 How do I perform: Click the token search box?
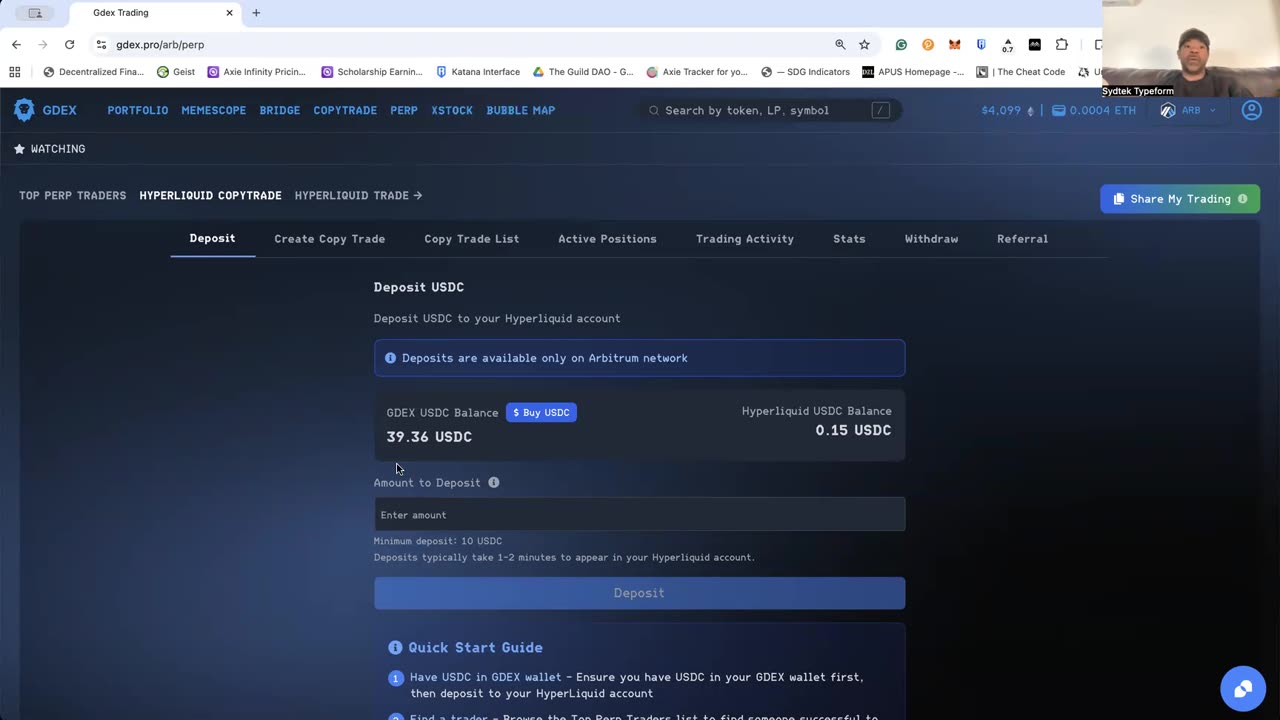[770, 110]
